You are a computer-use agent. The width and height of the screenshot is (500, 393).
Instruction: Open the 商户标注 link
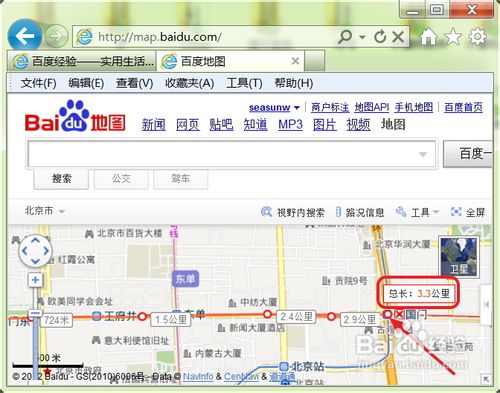(330, 107)
